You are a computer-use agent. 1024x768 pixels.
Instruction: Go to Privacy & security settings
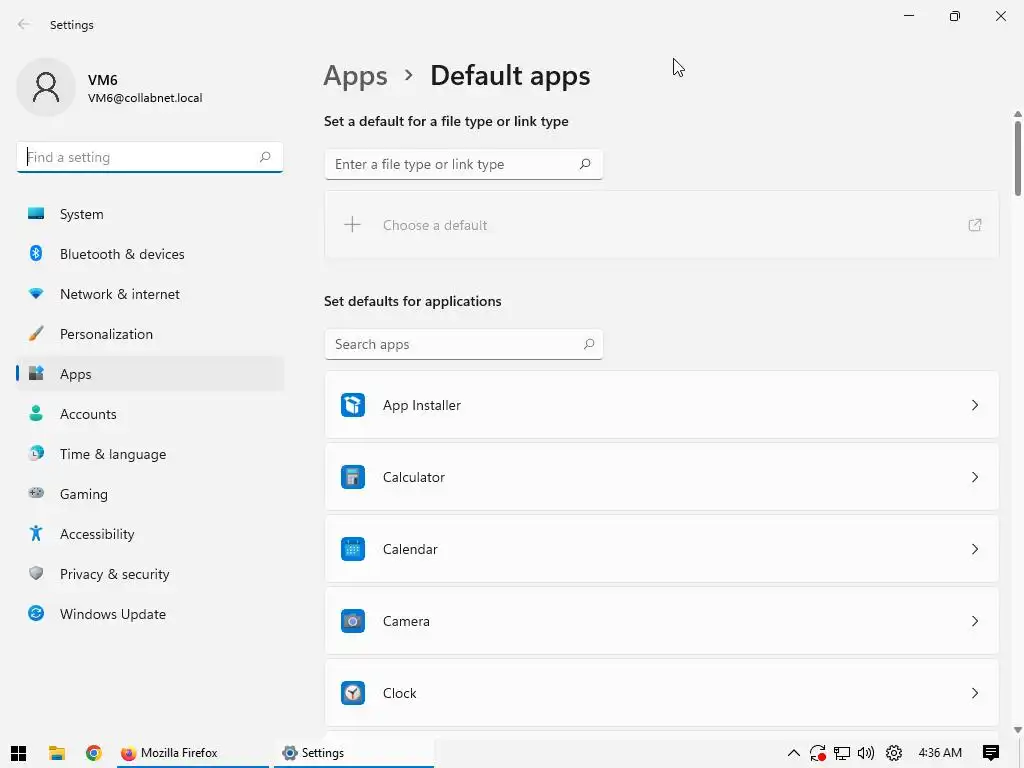(114, 574)
